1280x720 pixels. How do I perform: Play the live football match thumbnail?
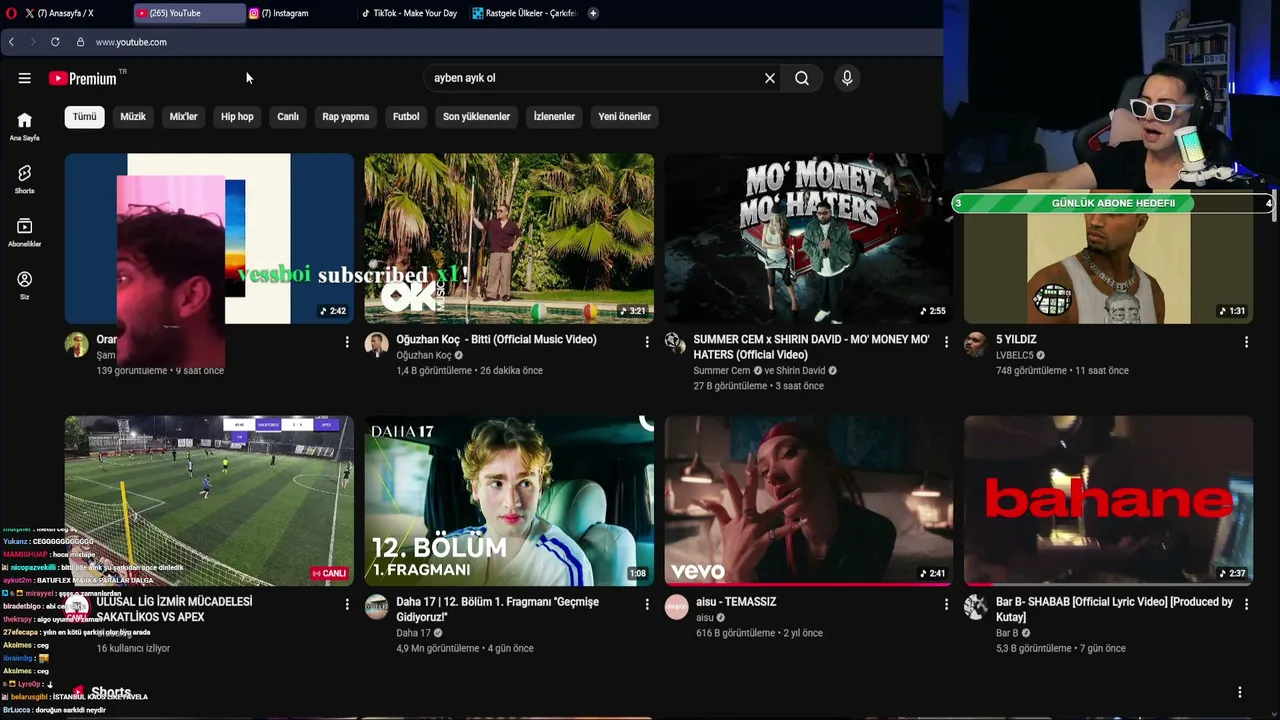209,501
